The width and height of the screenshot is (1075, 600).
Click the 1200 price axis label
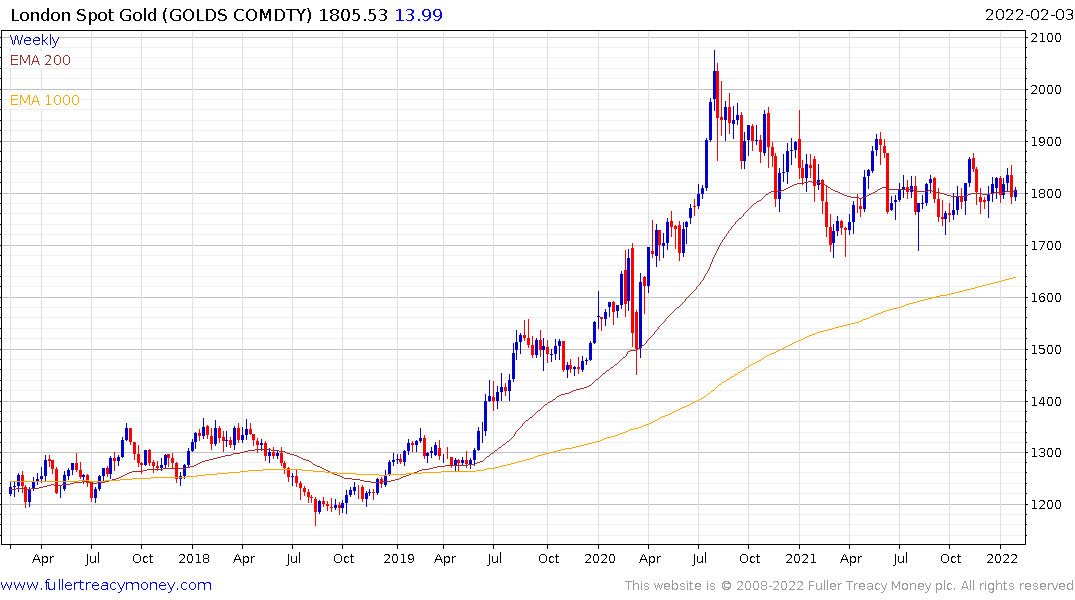click(x=1046, y=505)
